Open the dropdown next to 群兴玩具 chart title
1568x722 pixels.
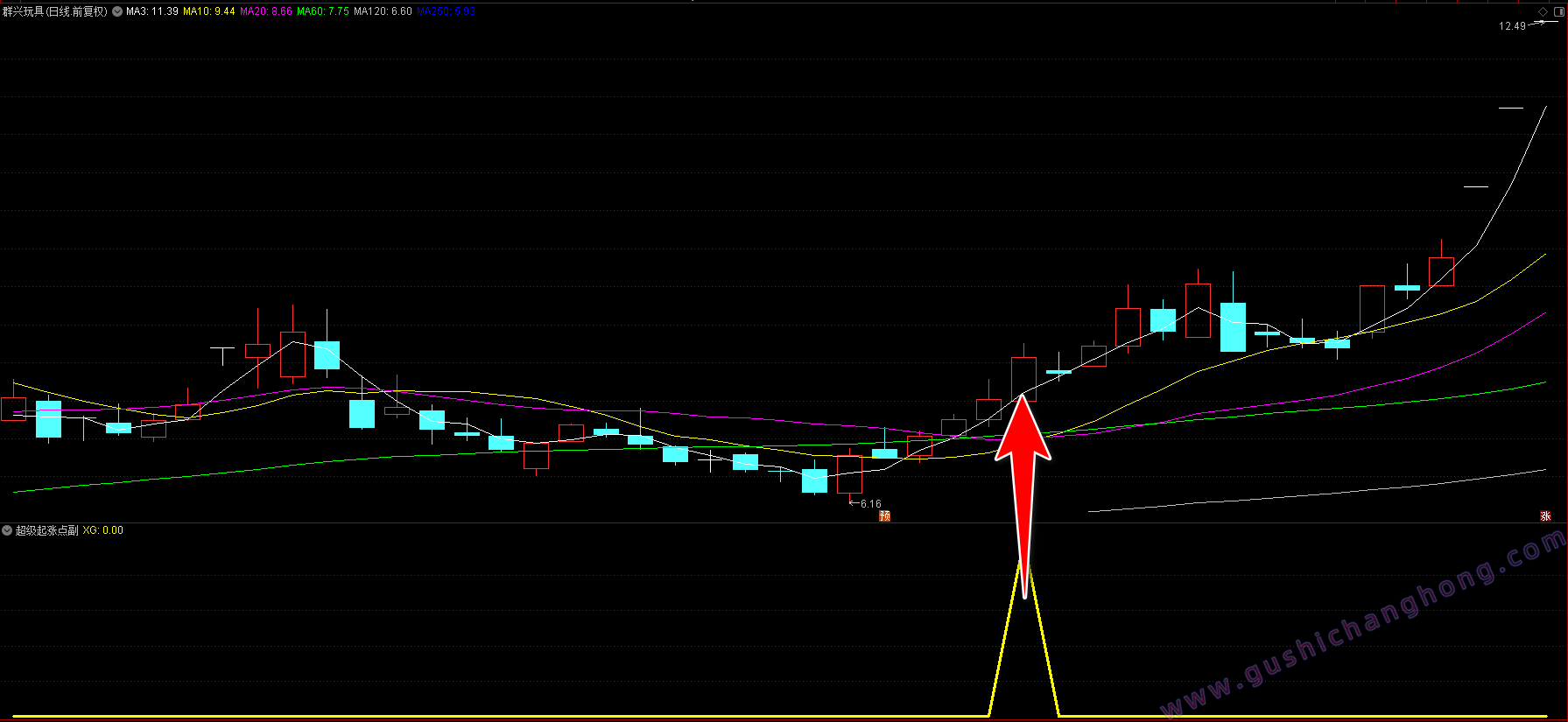tap(117, 11)
